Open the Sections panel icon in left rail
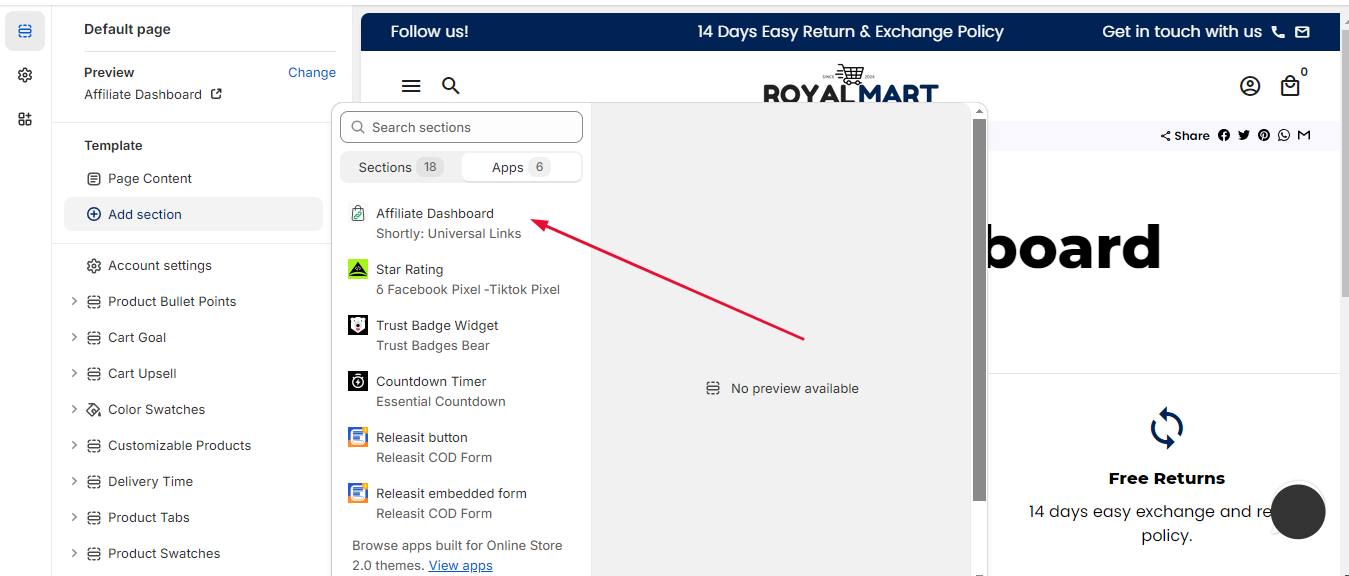The image size is (1349, 576). coord(25,31)
